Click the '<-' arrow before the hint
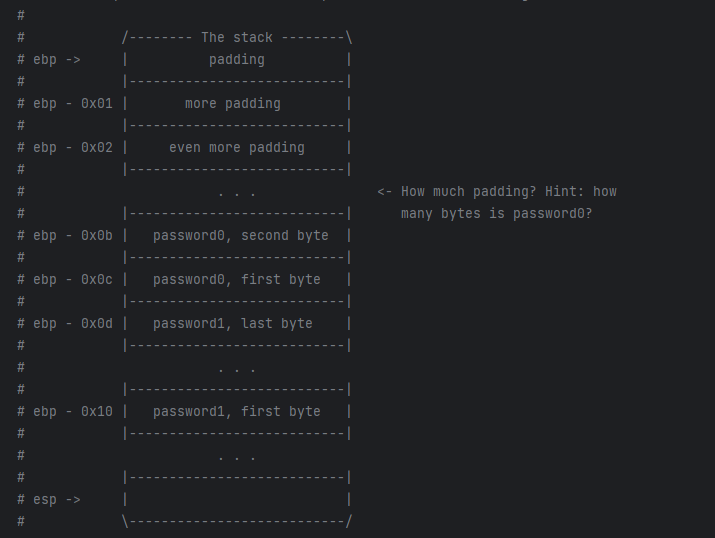Screen dimensions: 715x538 (x=384, y=191)
